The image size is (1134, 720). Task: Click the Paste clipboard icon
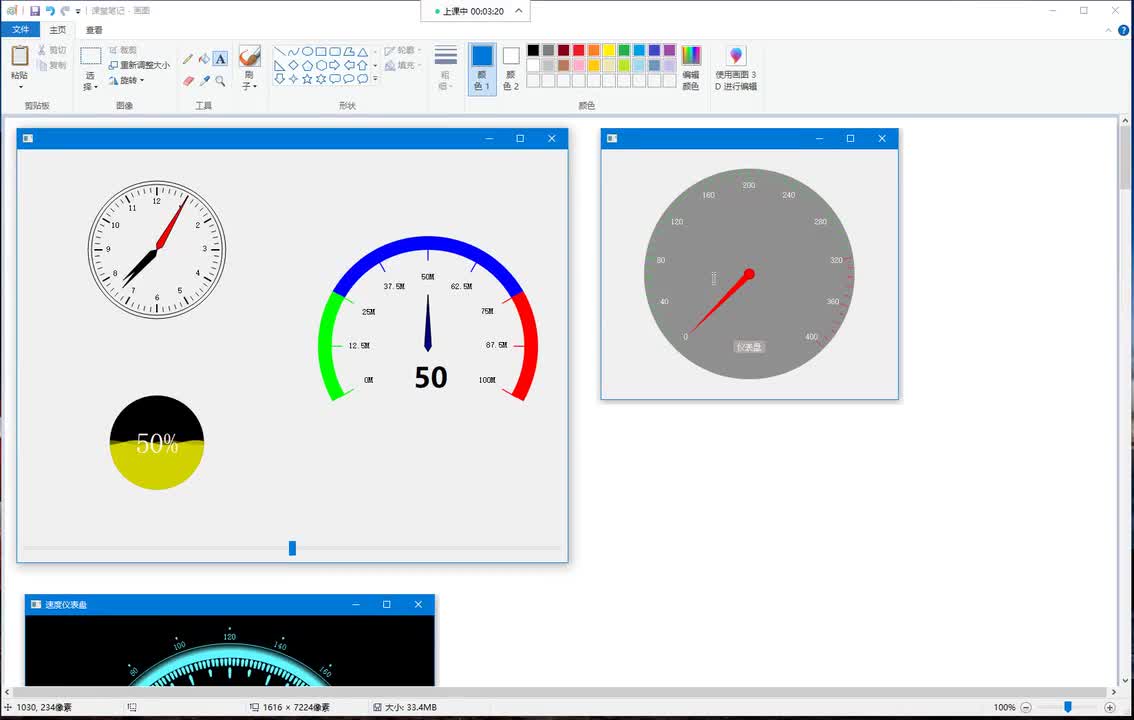(x=20, y=56)
